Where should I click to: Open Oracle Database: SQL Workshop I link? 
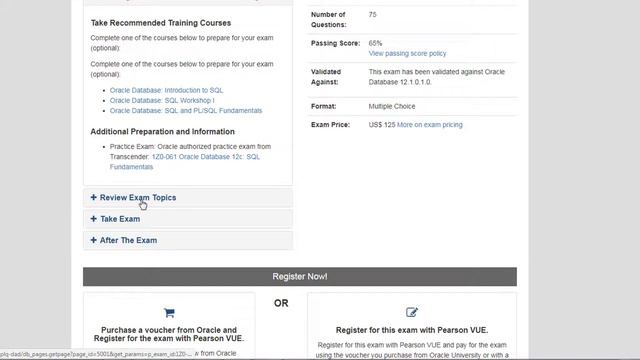point(162,100)
